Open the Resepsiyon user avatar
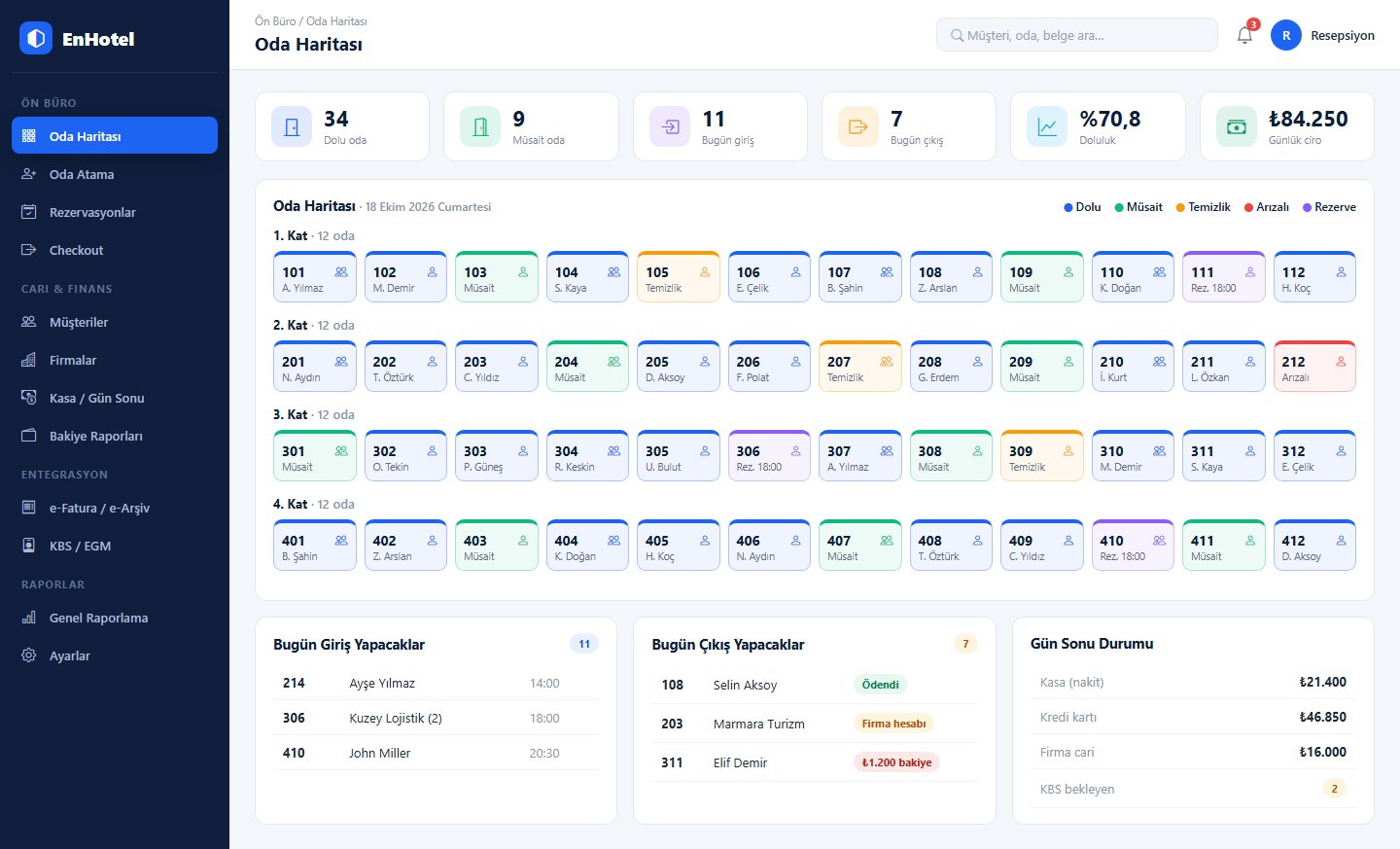The height and width of the screenshot is (849, 1400). 1286,36
